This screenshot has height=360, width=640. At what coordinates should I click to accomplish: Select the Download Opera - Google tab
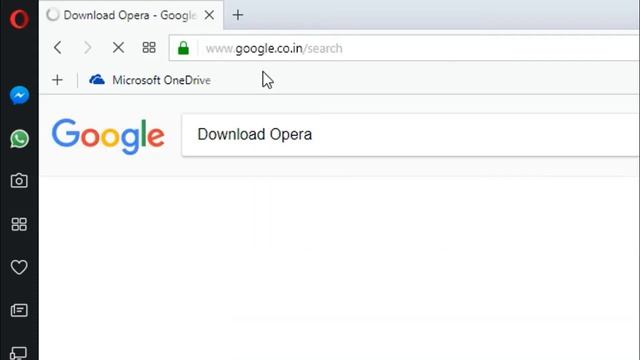[131, 15]
